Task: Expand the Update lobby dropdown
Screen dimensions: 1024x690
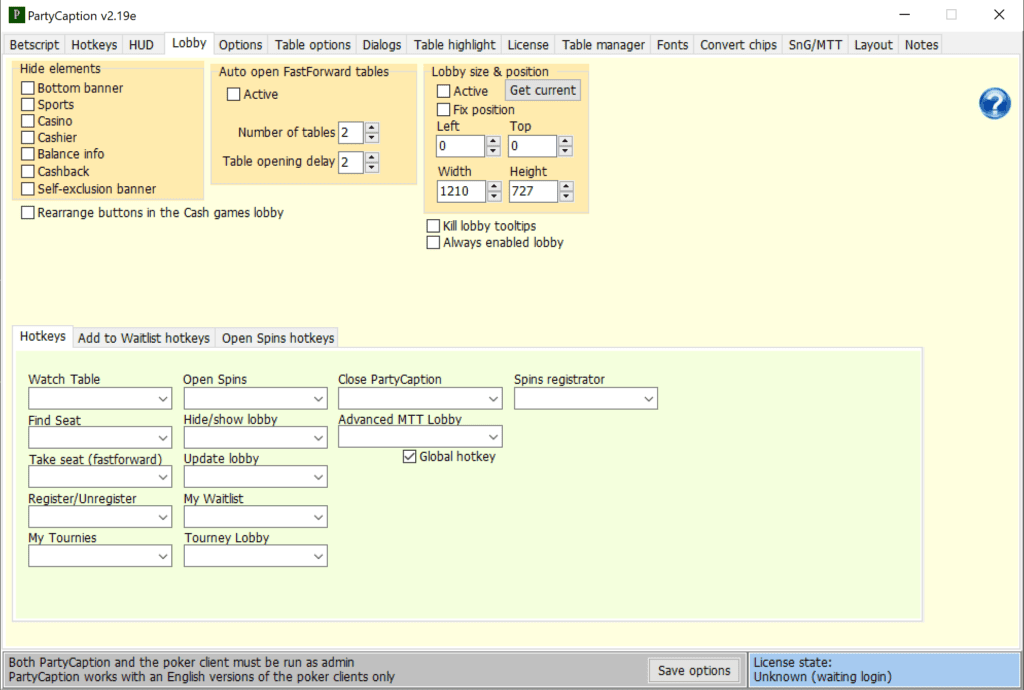Action: pyautogui.click(x=255, y=477)
